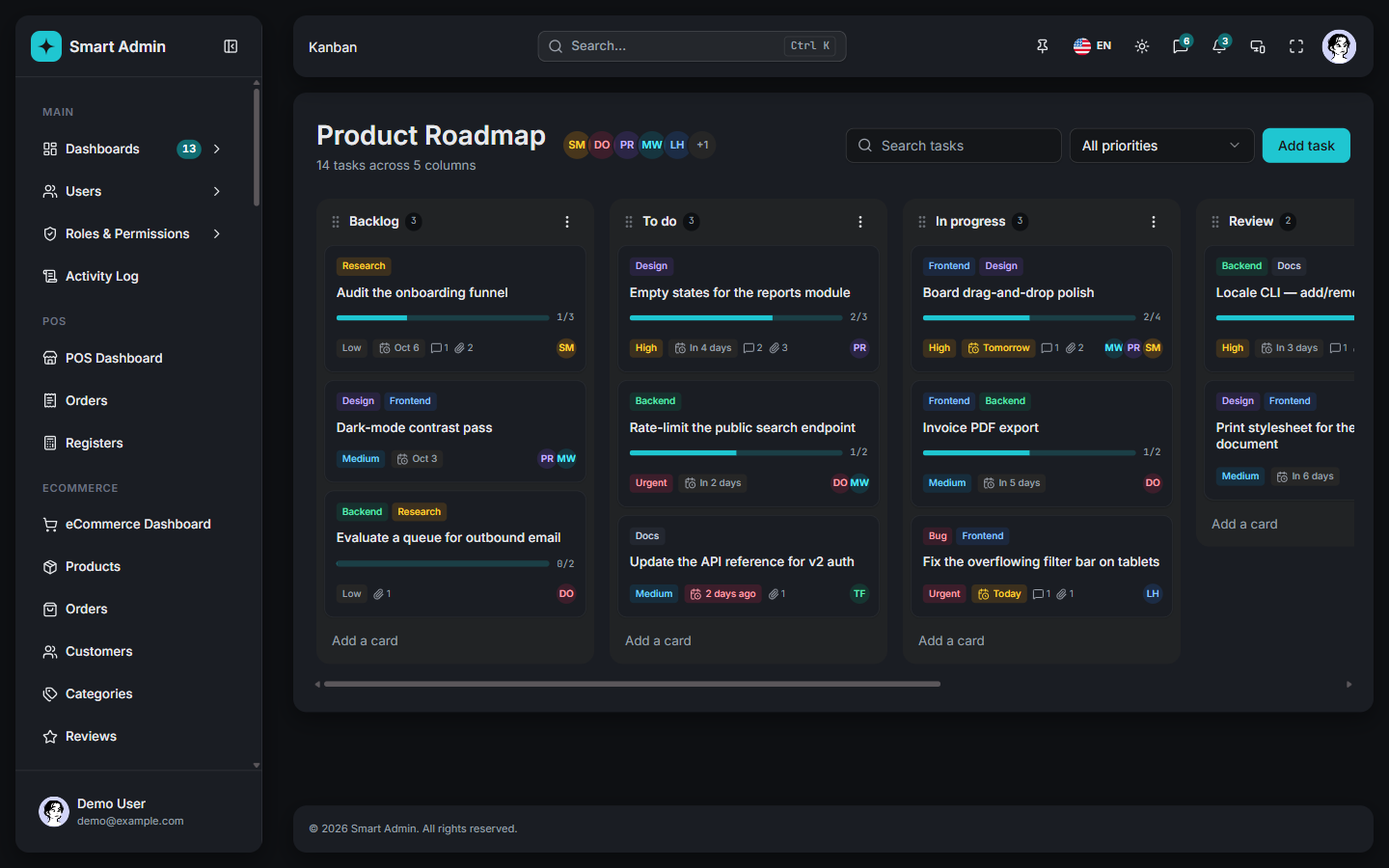Grab the Backlog column drag handle
Image resolution: width=1389 pixels, height=868 pixels.
coord(336,222)
